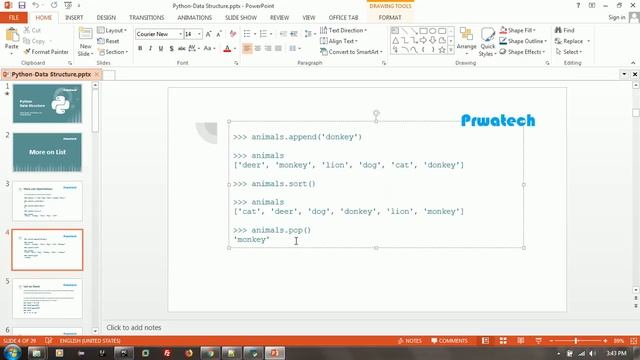Toggle text shadow
Image resolution: width=640 pixels, height=360 pixels.
[x=171, y=49]
